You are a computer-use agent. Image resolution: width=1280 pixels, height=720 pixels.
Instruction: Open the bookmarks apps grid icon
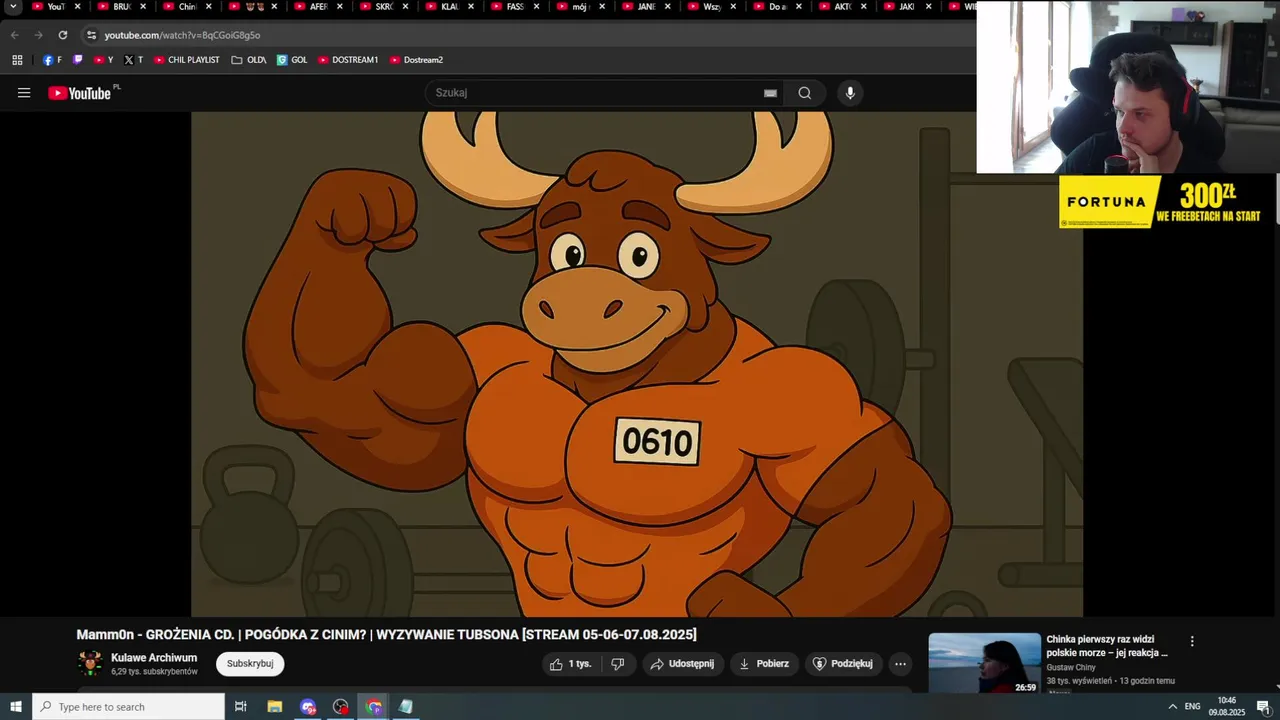(17, 60)
